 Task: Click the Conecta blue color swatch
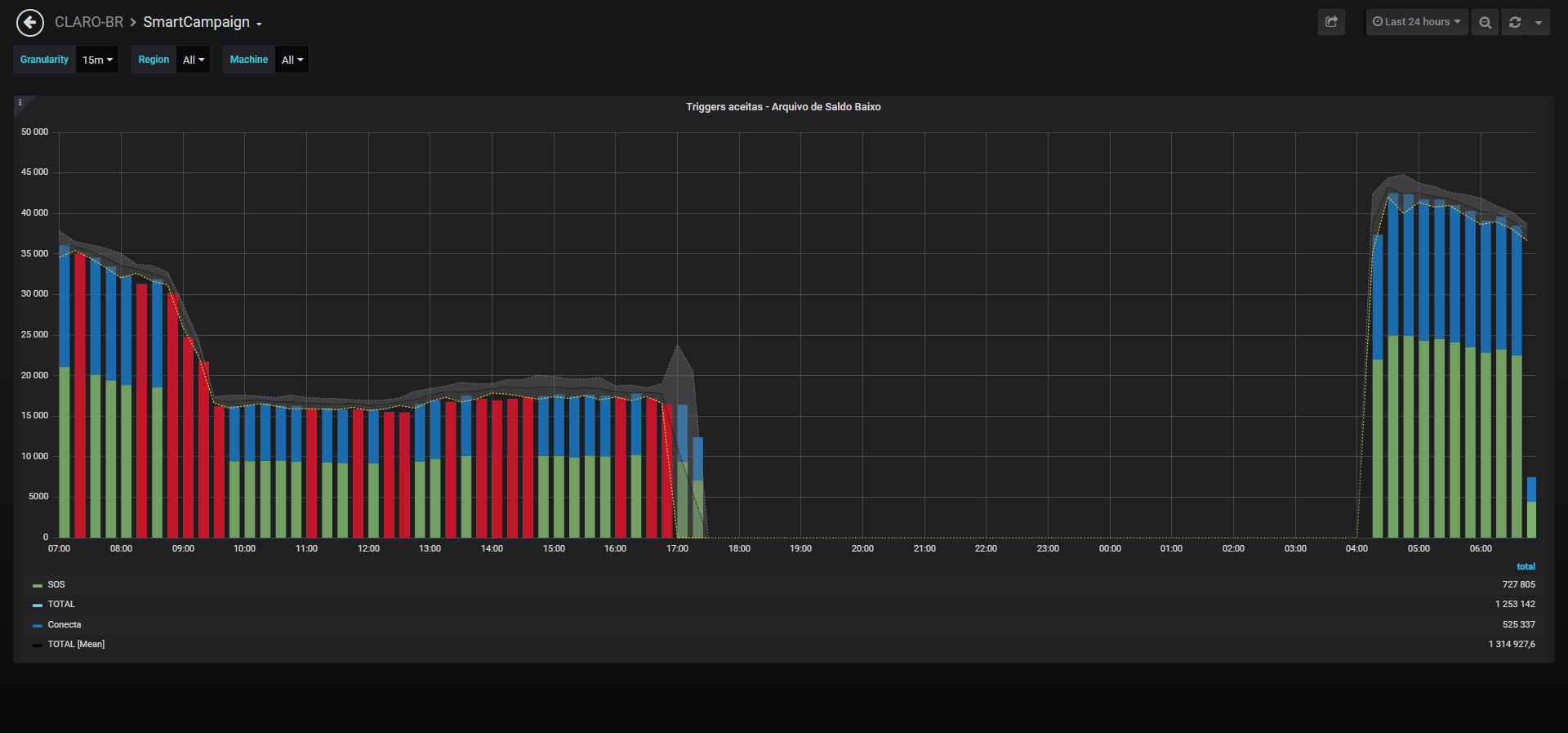coord(38,625)
